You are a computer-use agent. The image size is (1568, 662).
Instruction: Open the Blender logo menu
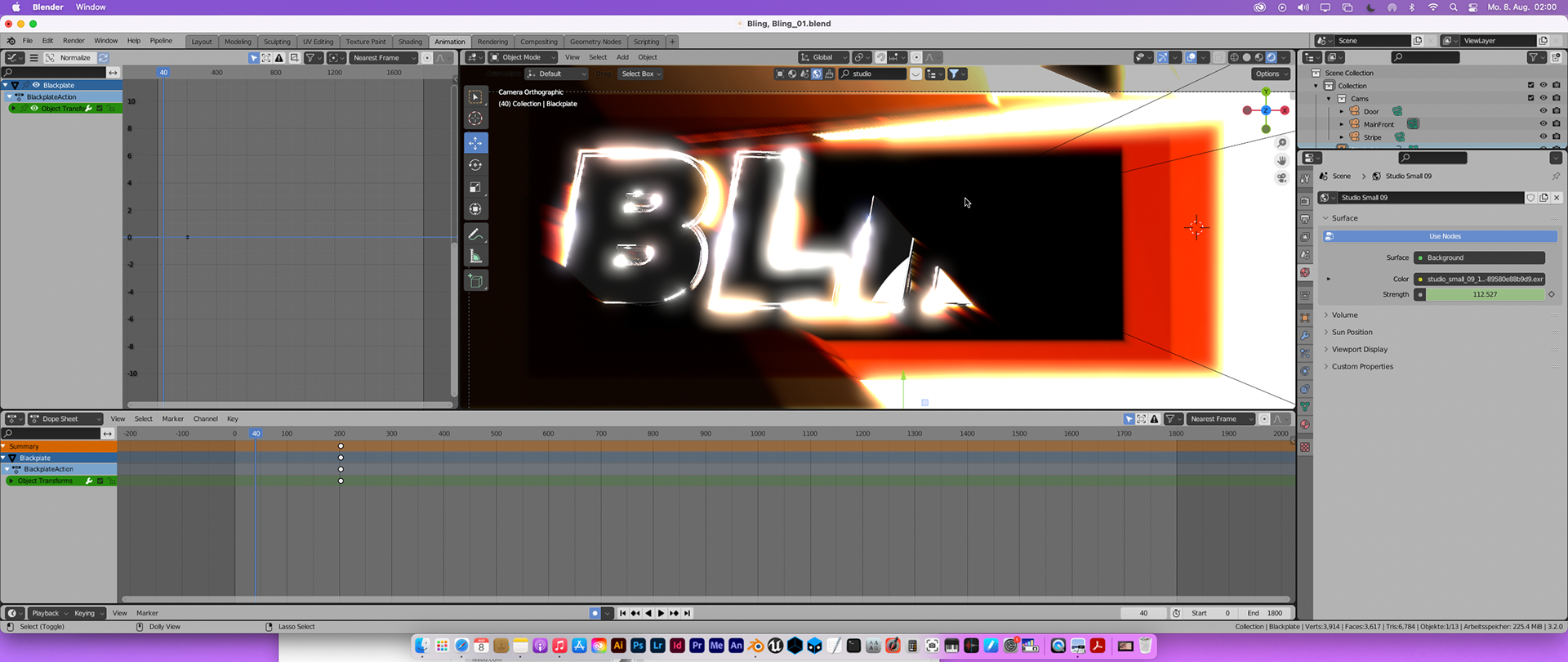(11, 41)
